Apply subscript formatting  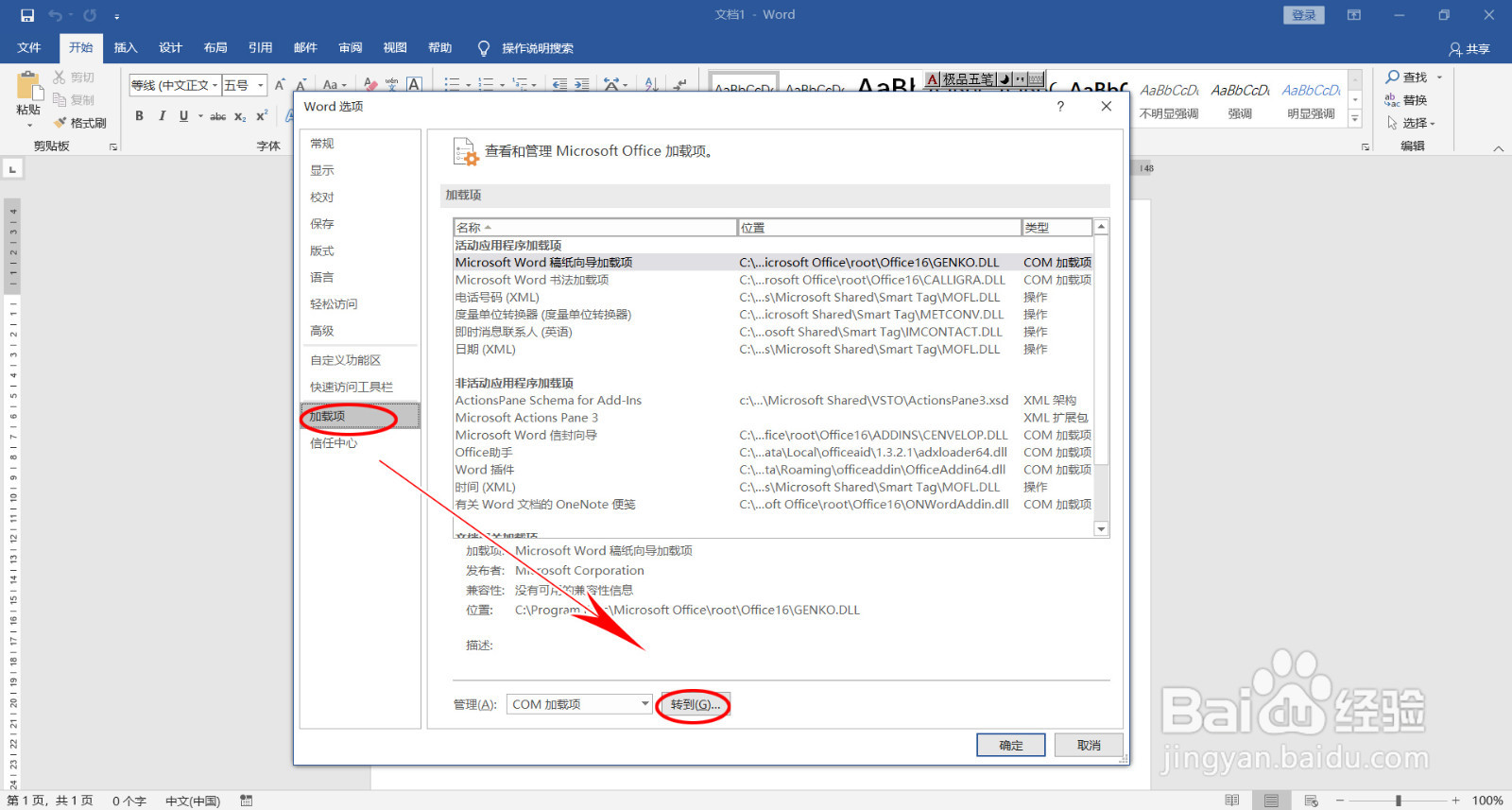240,116
